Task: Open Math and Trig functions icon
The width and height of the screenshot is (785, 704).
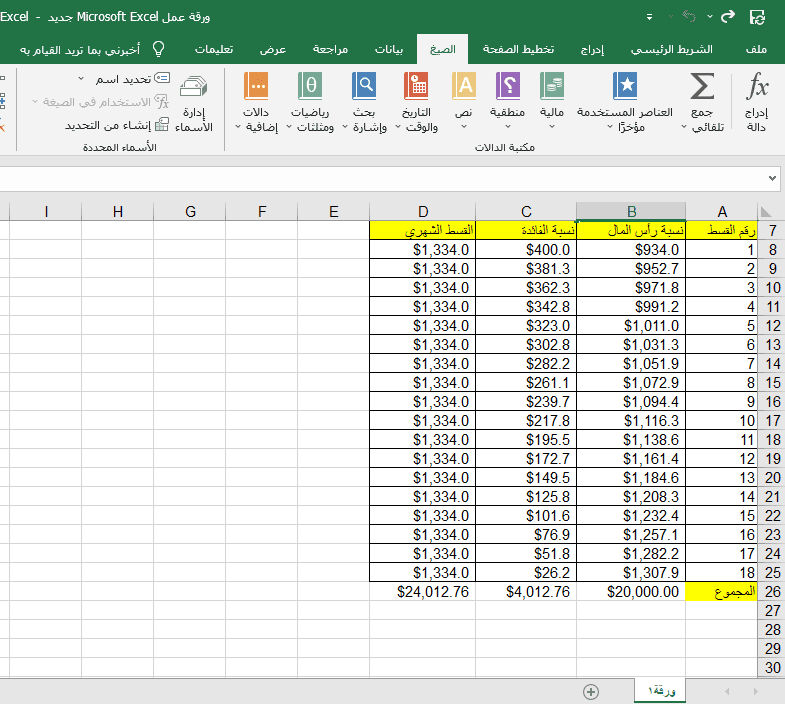Action: click(310, 86)
